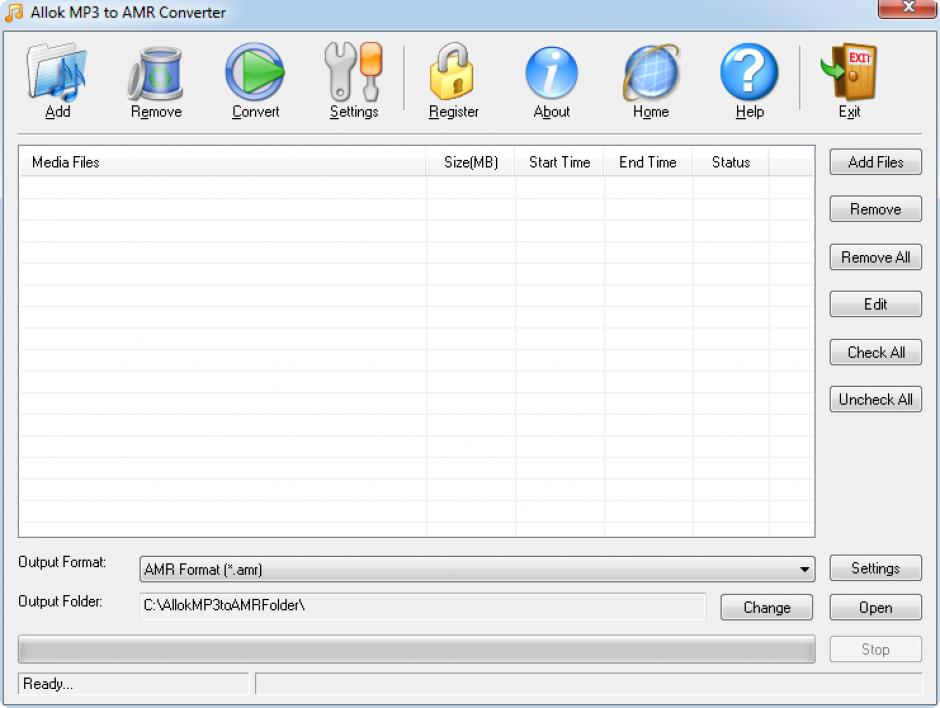Click the Check All button

pos(875,352)
